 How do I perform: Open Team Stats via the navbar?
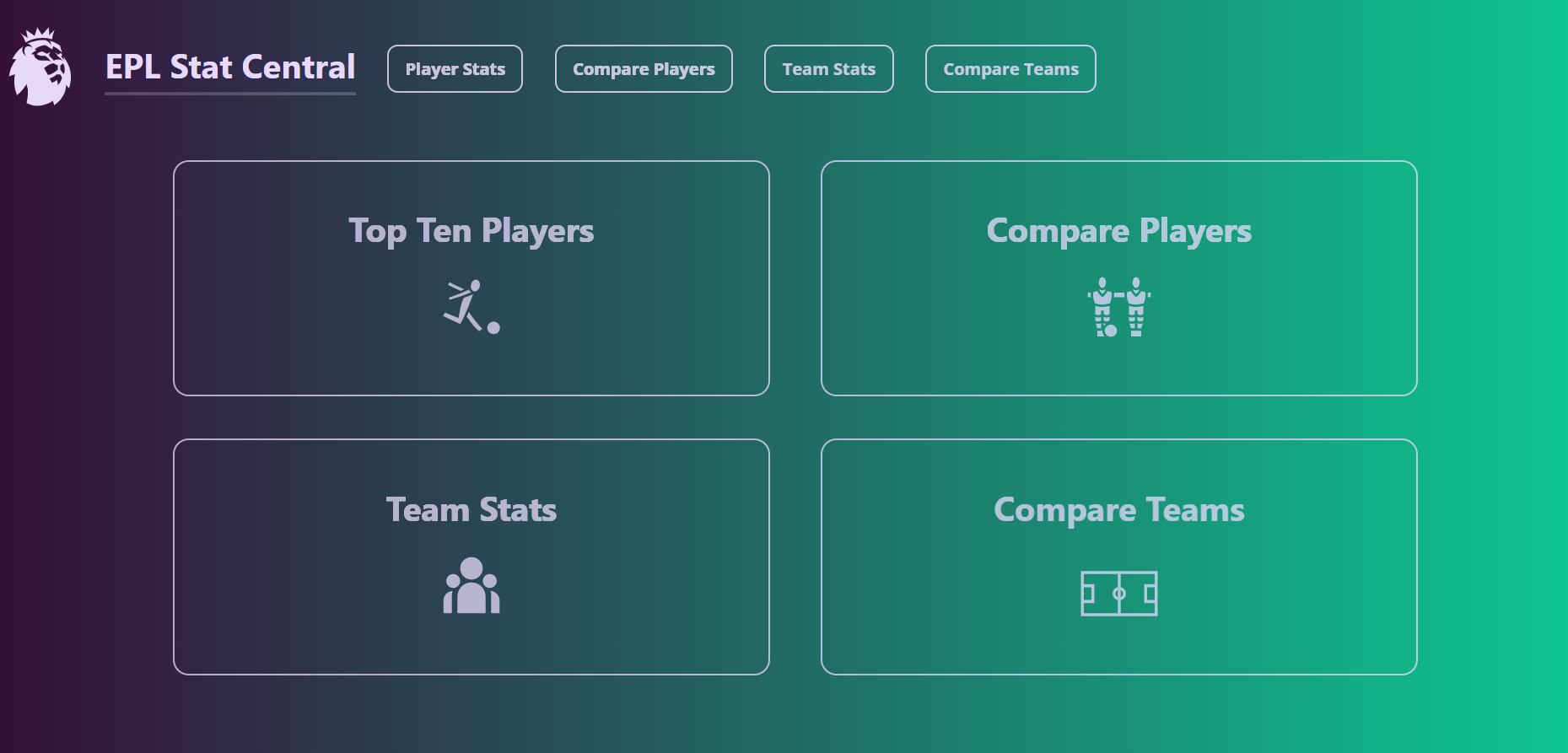click(828, 68)
